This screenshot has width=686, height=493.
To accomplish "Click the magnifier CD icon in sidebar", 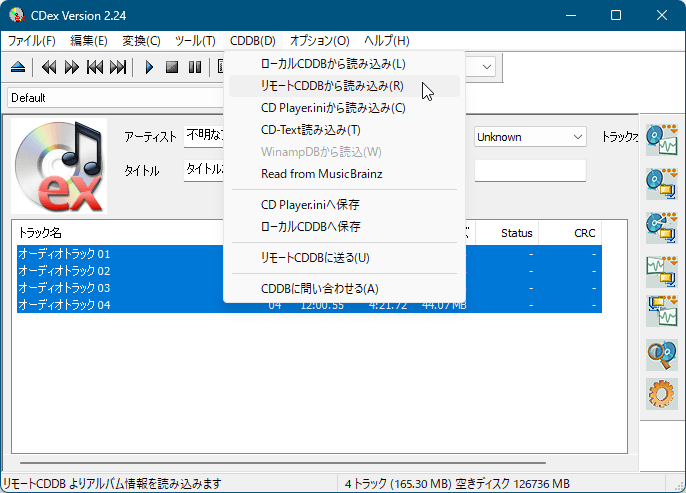I will (x=662, y=355).
